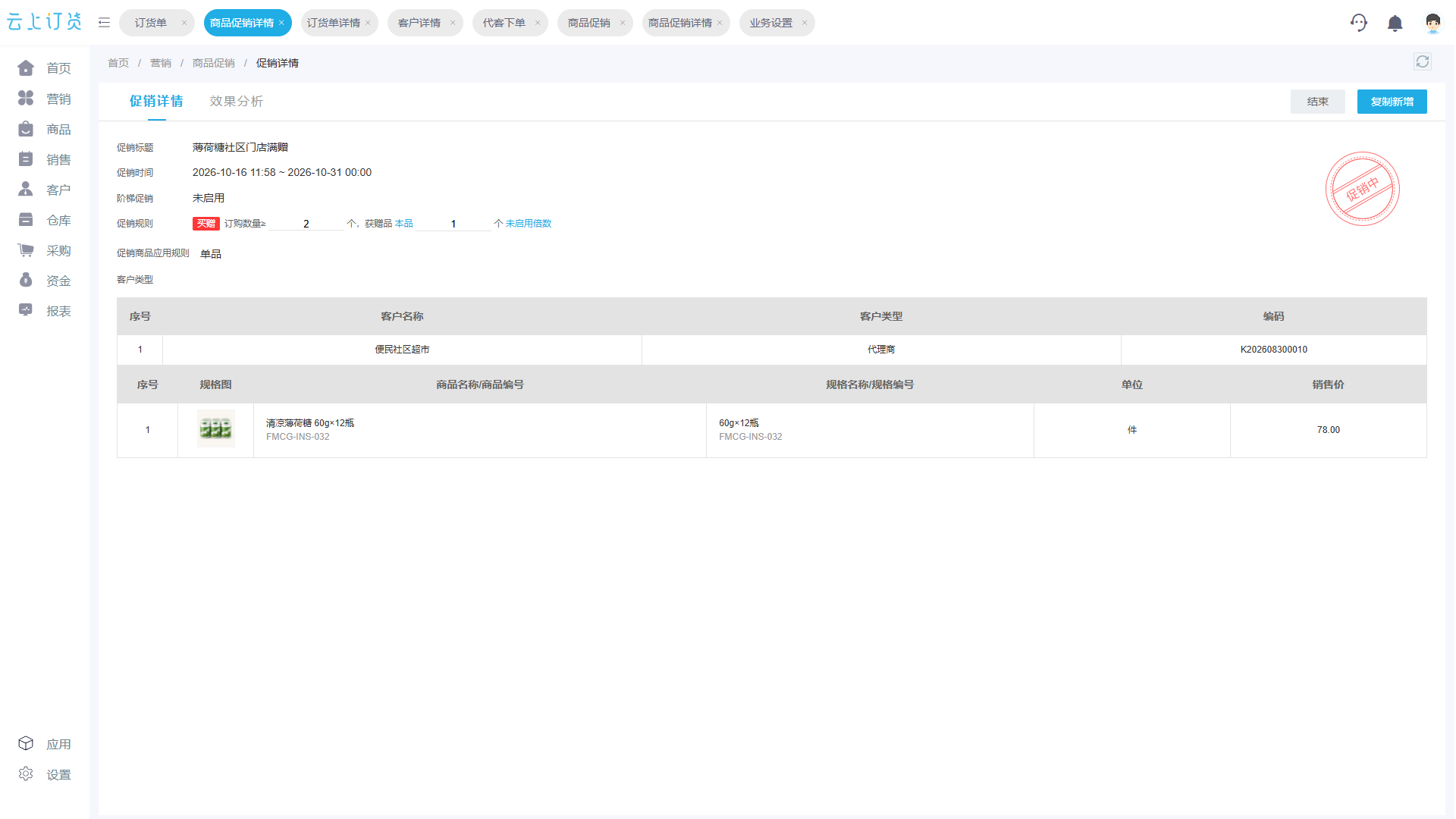This screenshot has height=819, width=1456.
Task: Switch to the 效果分析 tab
Action: click(237, 102)
